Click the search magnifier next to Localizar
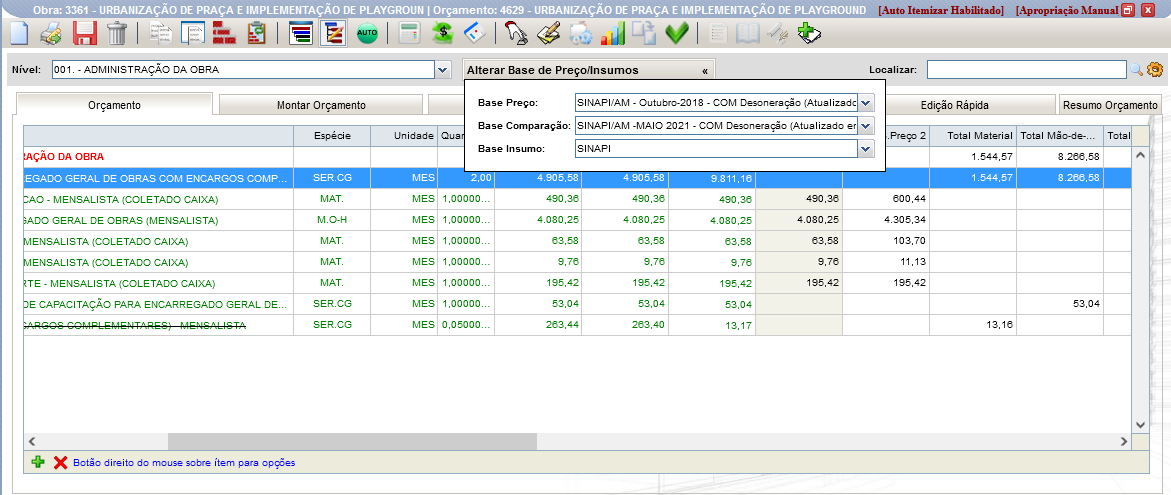The width and height of the screenshot is (1171, 495). click(x=1137, y=69)
